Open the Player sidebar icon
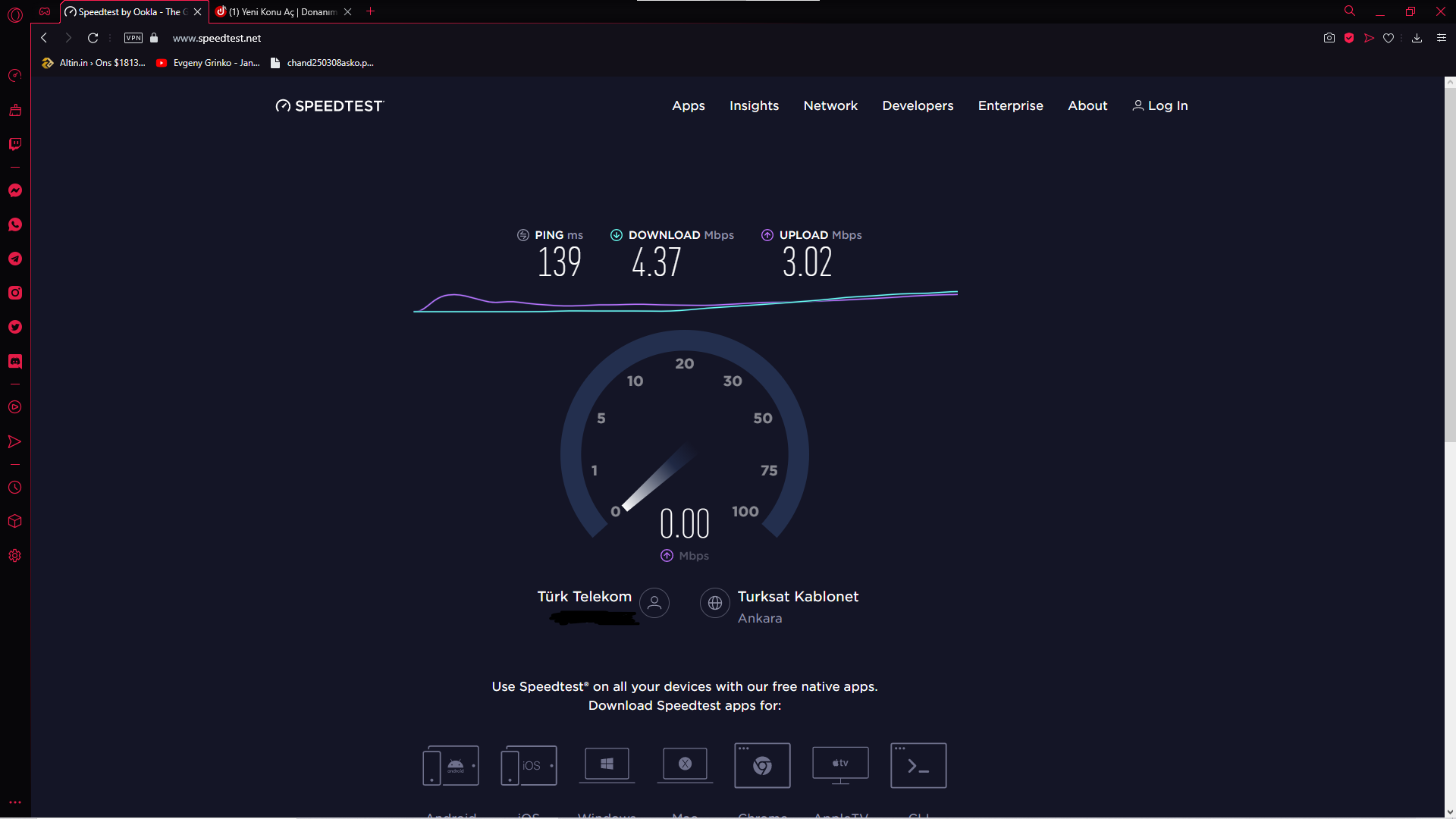1456x819 pixels. pyautogui.click(x=15, y=407)
